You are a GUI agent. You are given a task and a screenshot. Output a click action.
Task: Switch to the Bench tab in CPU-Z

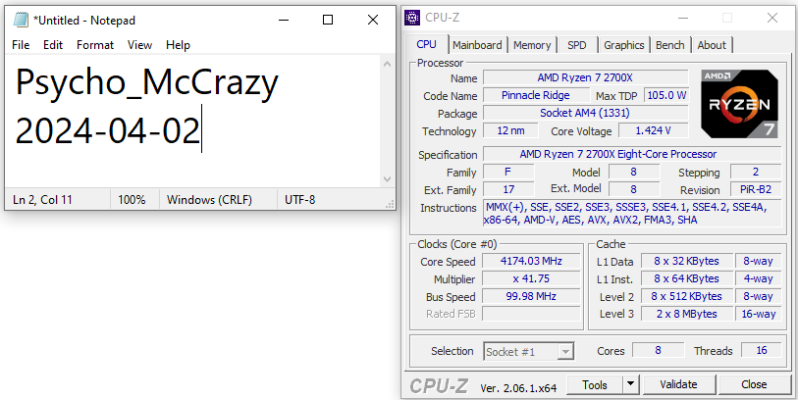(x=670, y=45)
